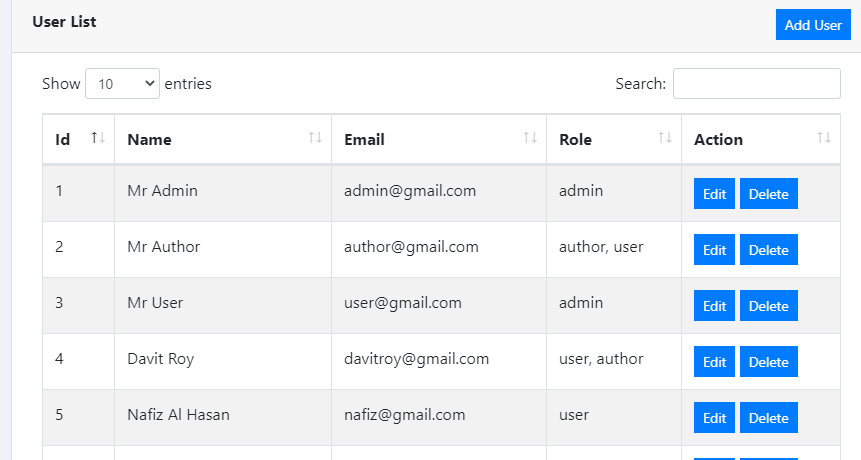This screenshot has width=861, height=460.
Task: Sort table by Role column arrows
Action: 665,138
